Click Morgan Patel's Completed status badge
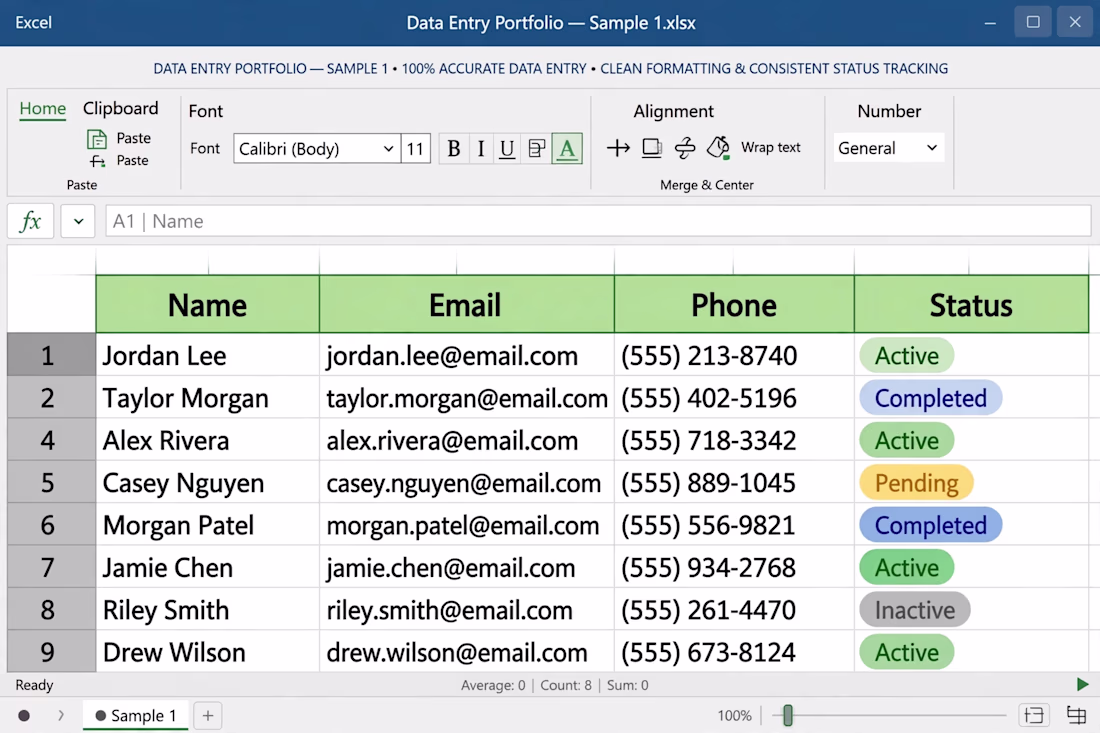This screenshot has height=733, width=1100. [x=931, y=525]
